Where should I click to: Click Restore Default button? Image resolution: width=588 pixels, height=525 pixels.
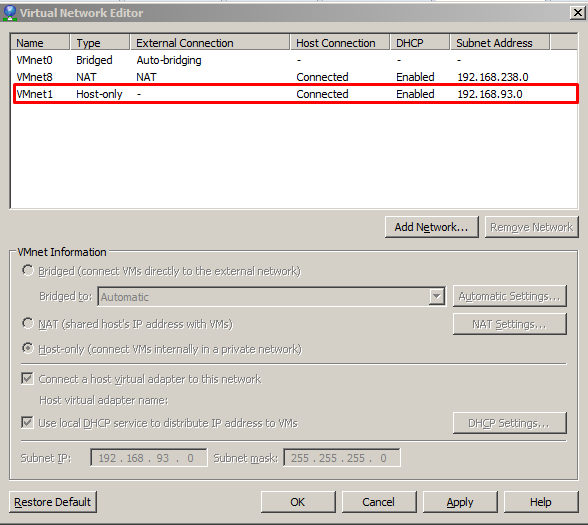coord(52,502)
